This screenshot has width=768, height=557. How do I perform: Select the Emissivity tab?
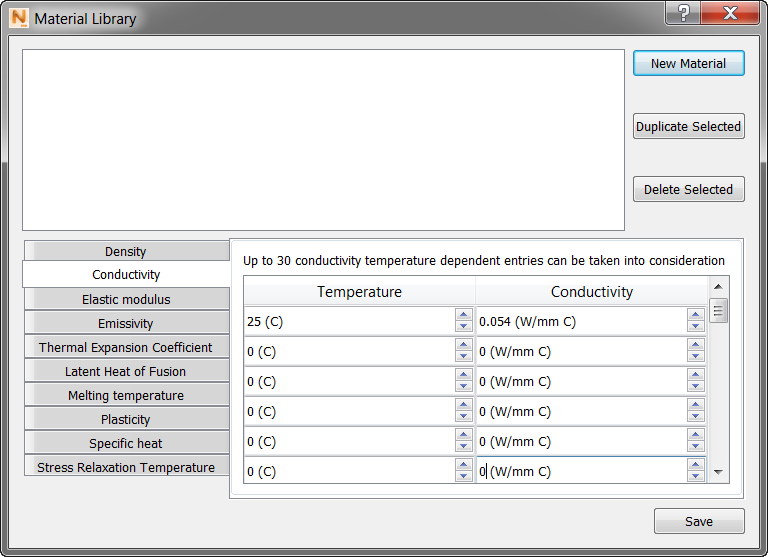[x=126, y=323]
